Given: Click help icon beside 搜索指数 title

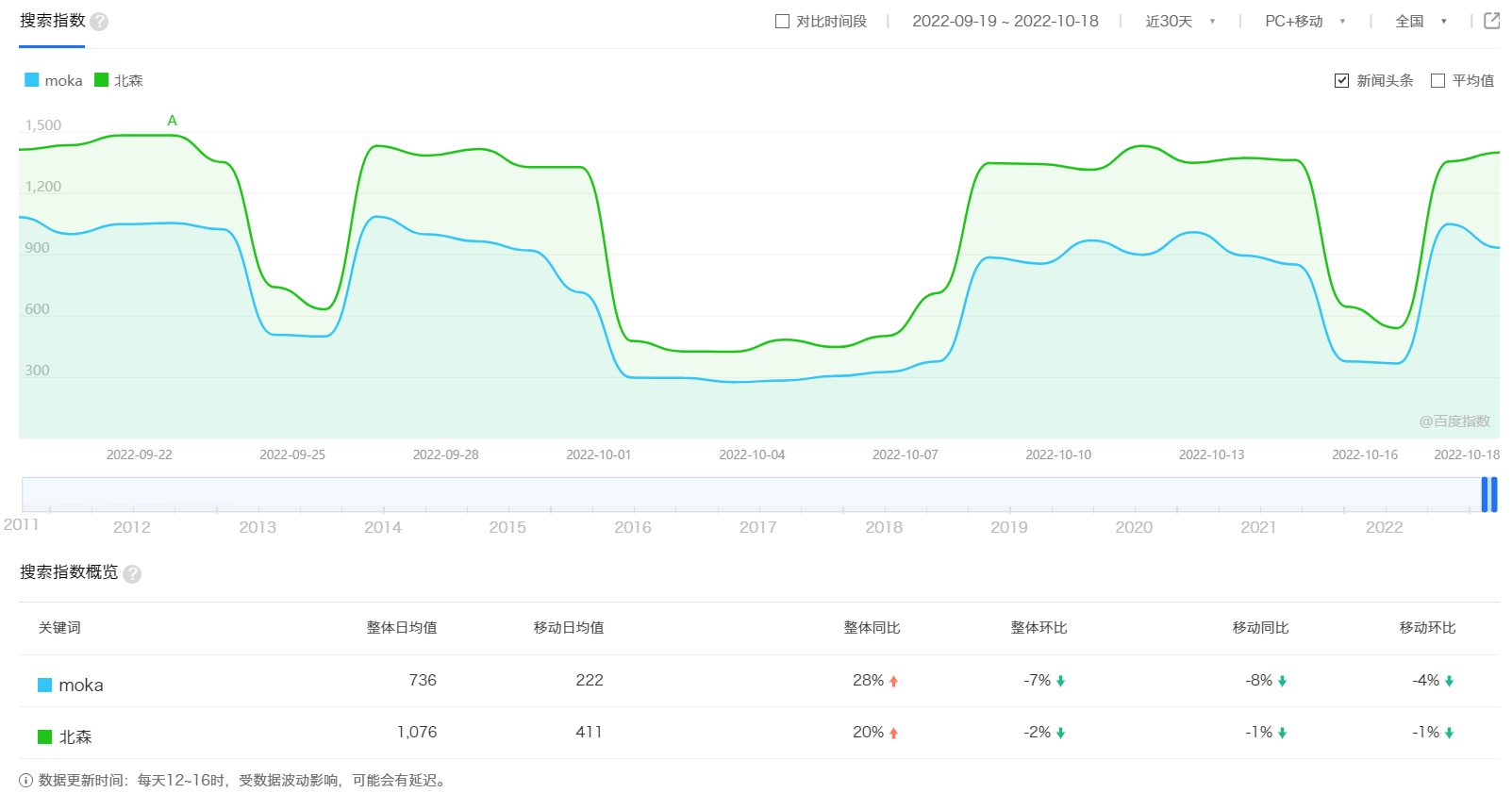Looking at the screenshot, I should click(99, 22).
